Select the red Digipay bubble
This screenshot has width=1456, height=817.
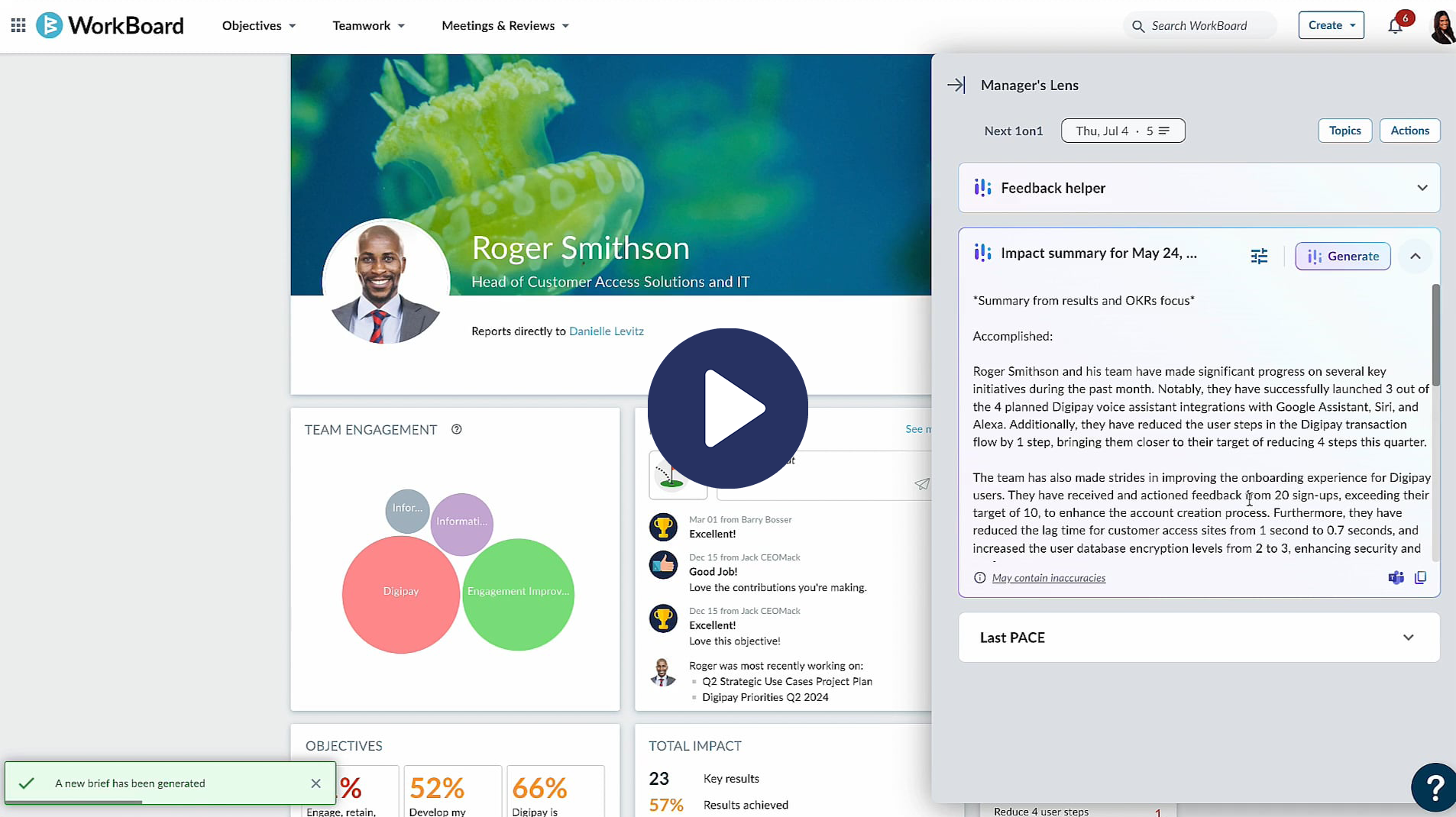click(x=400, y=594)
